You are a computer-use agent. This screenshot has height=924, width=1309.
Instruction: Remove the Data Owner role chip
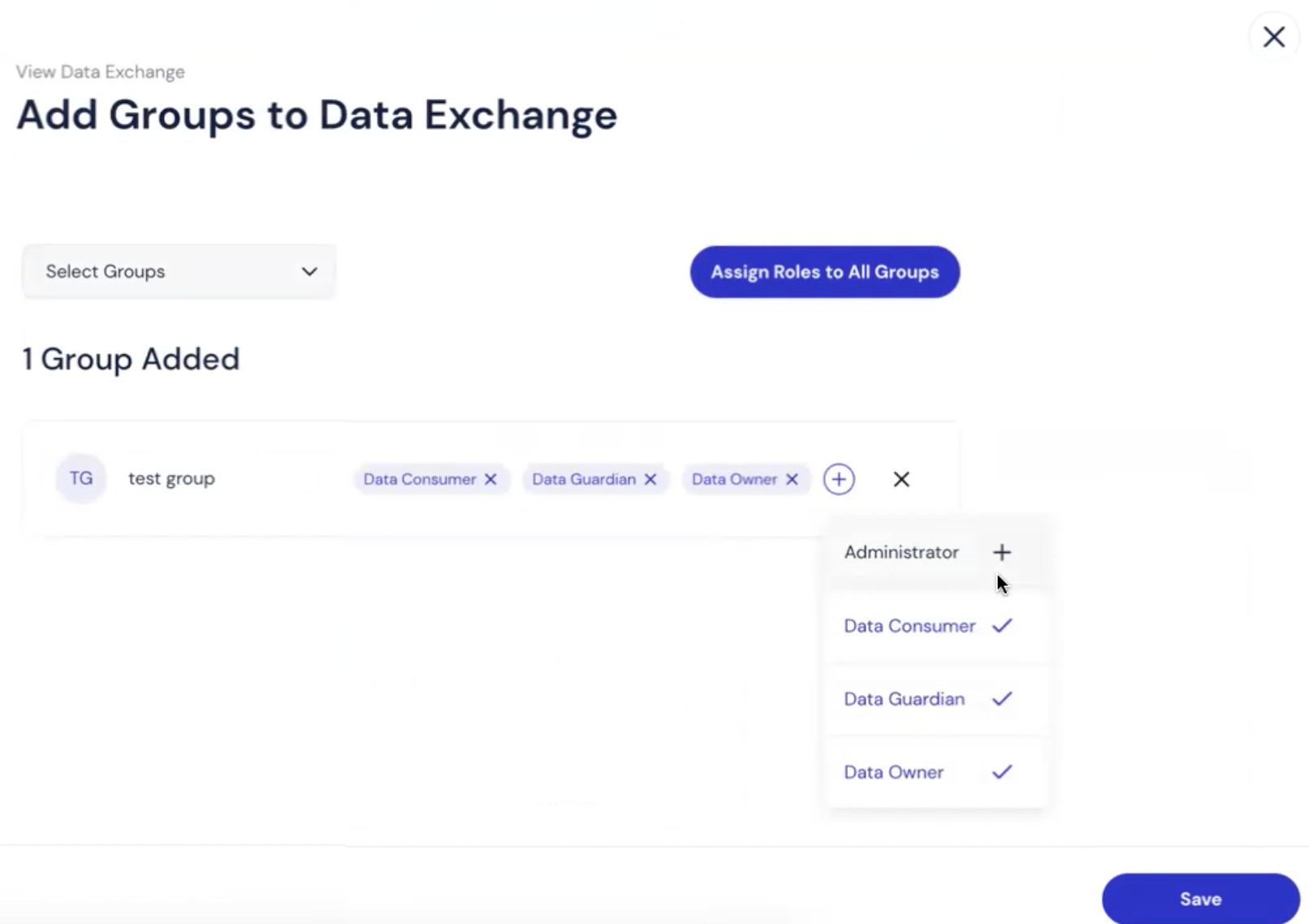(x=792, y=479)
